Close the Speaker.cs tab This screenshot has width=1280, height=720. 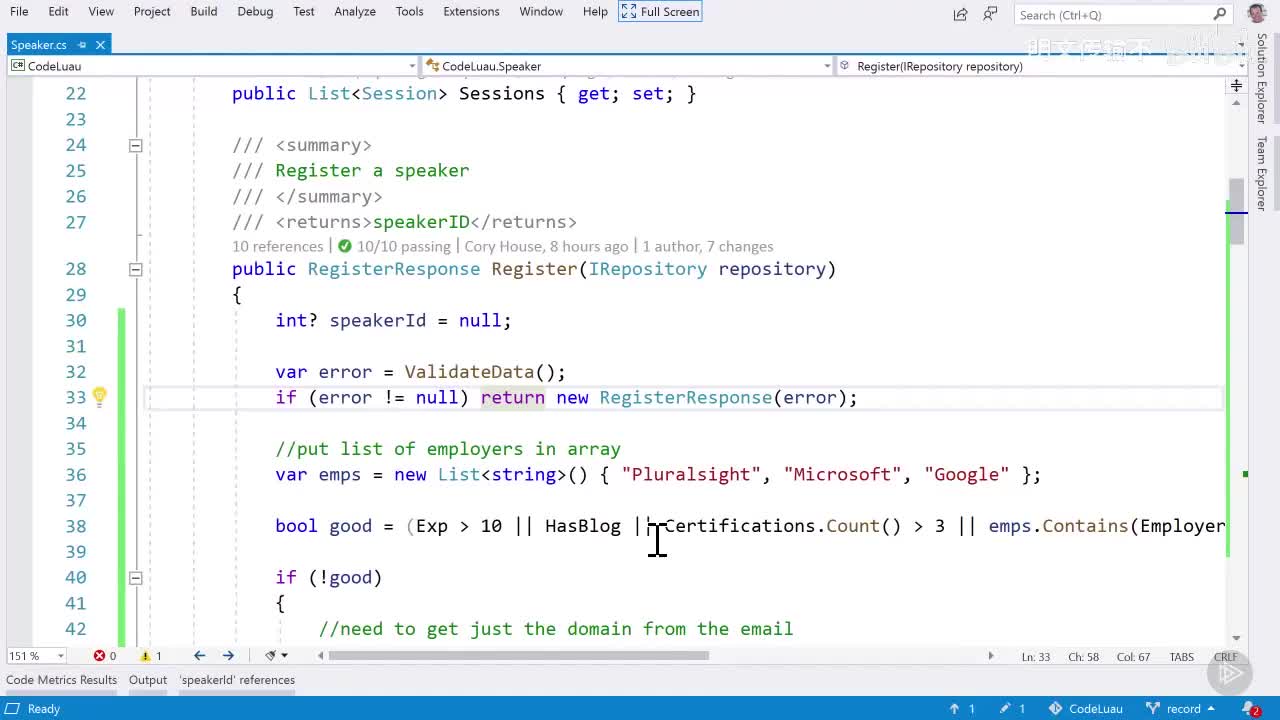click(x=101, y=45)
